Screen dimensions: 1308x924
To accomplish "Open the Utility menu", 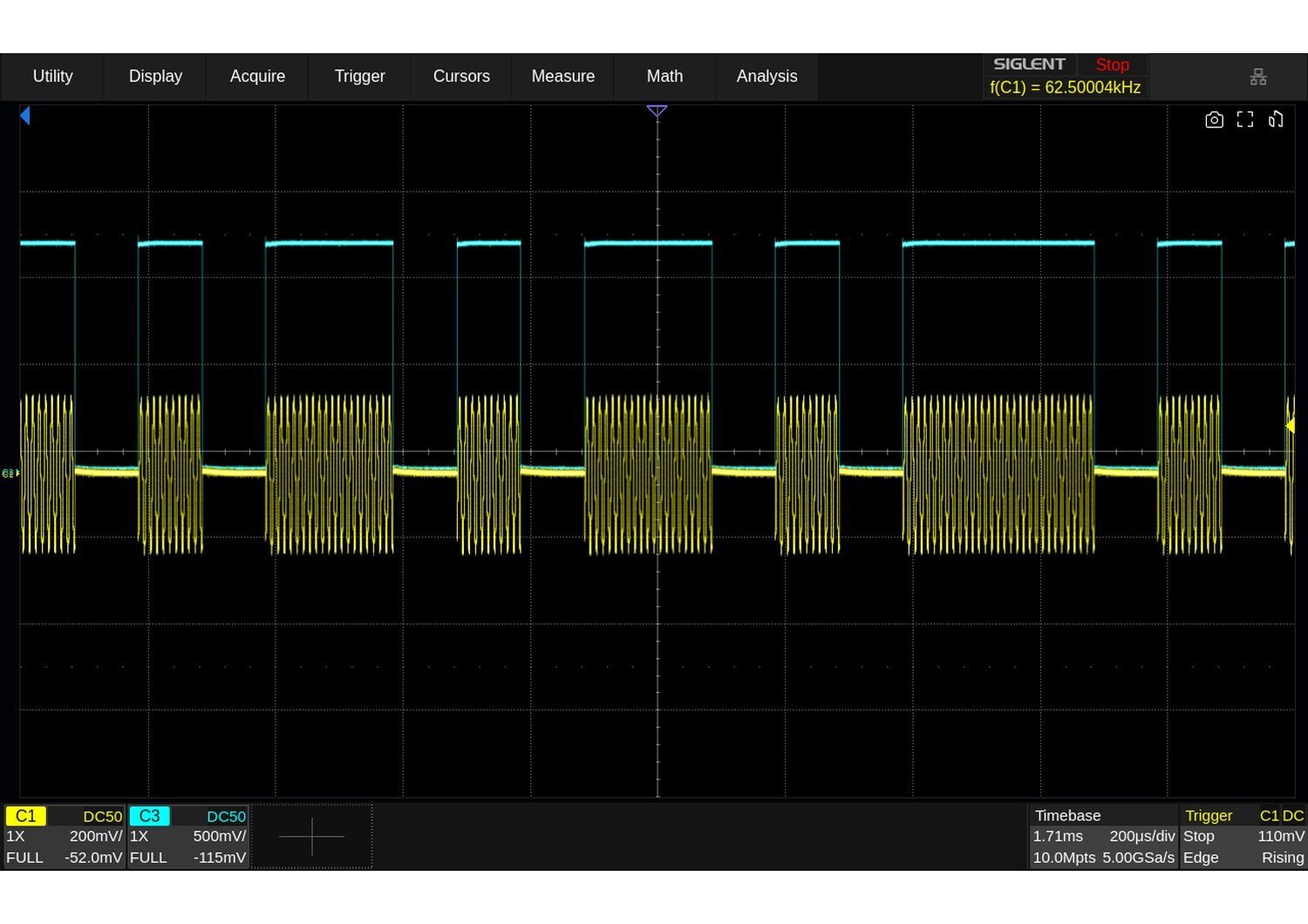I will 52,77.
